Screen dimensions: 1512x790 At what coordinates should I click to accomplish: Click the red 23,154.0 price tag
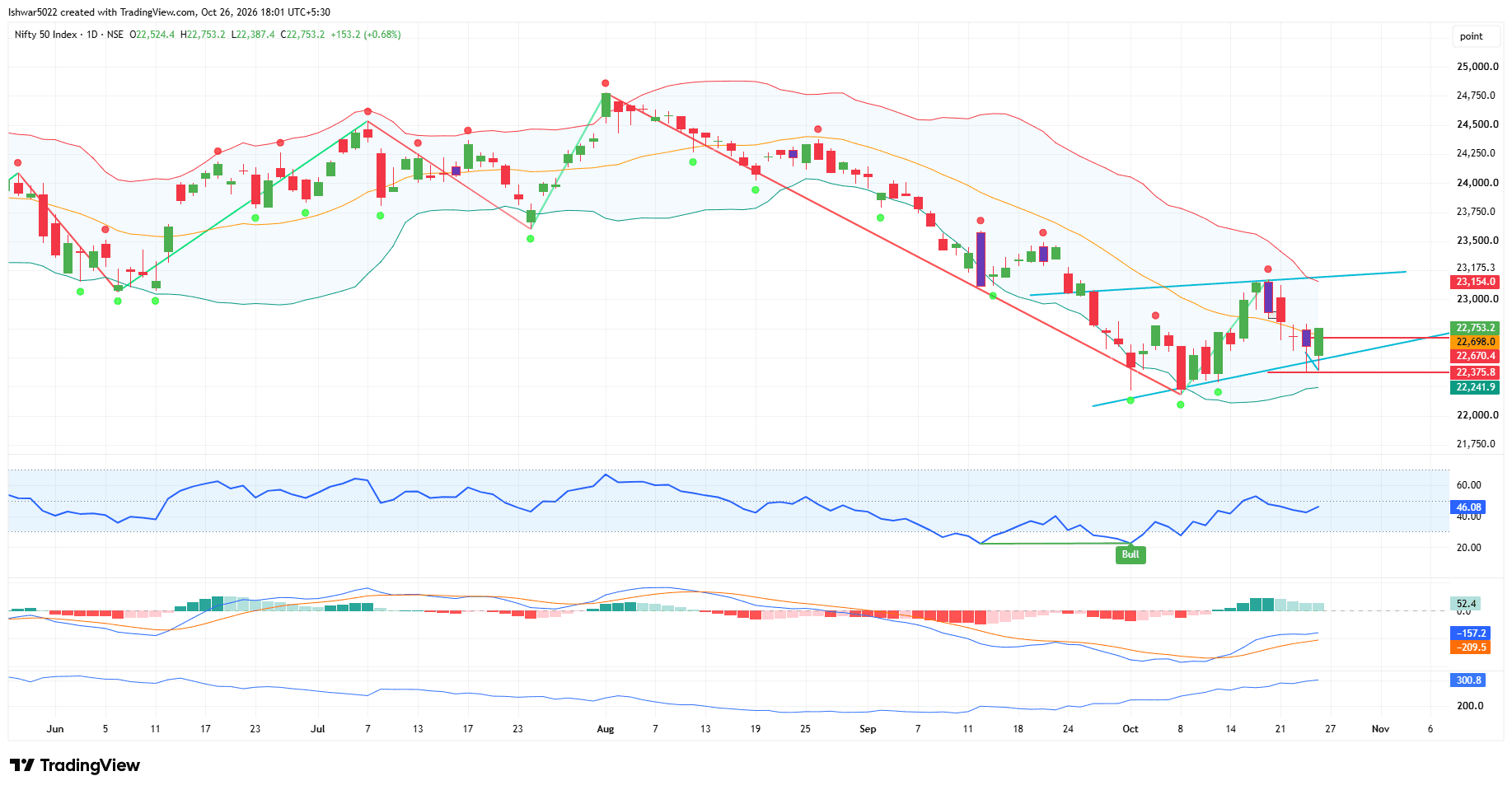(x=1475, y=282)
